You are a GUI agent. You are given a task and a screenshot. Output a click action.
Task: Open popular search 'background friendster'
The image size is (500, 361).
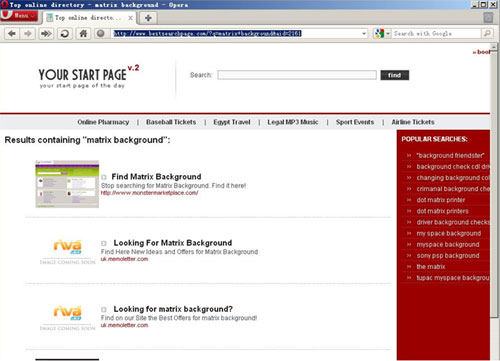pyautogui.click(x=450, y=156)
